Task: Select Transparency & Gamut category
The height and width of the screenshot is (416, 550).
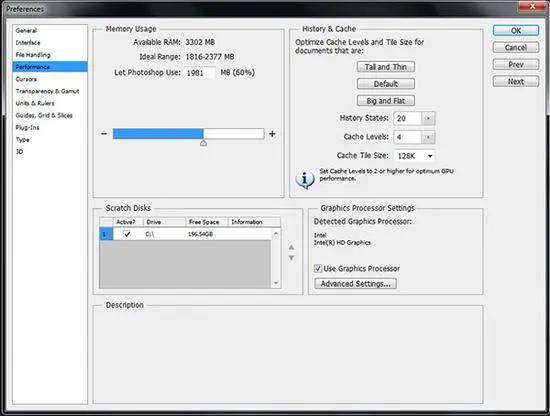Action: coord(47,91)
